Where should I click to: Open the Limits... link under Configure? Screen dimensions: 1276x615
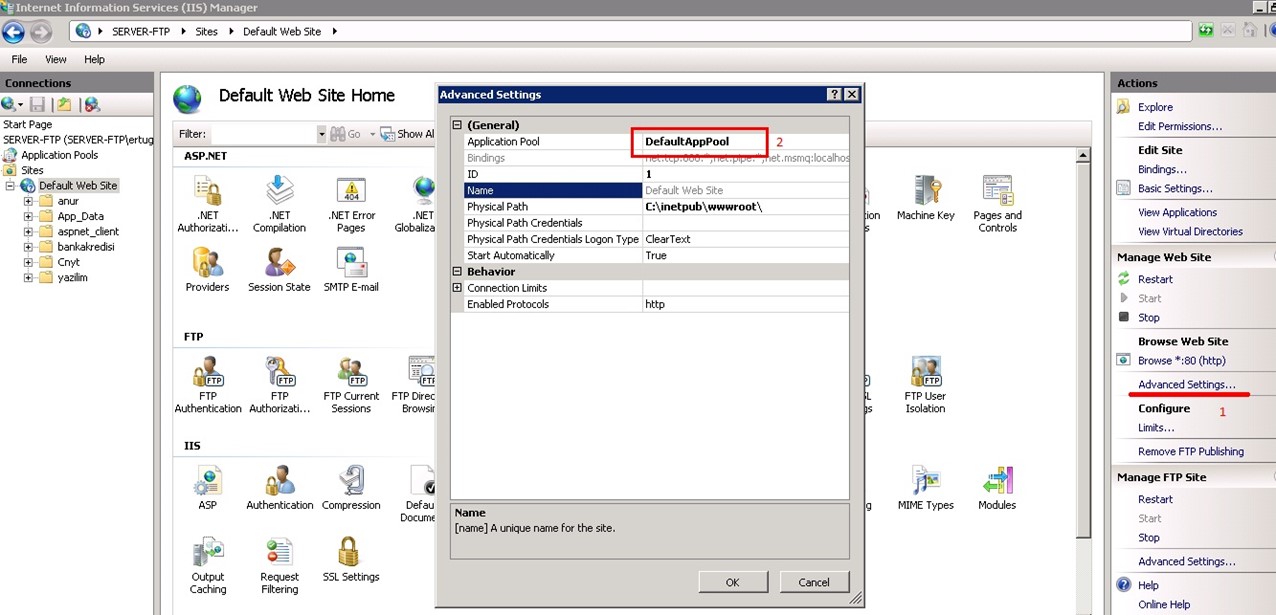coord(1156,427)
